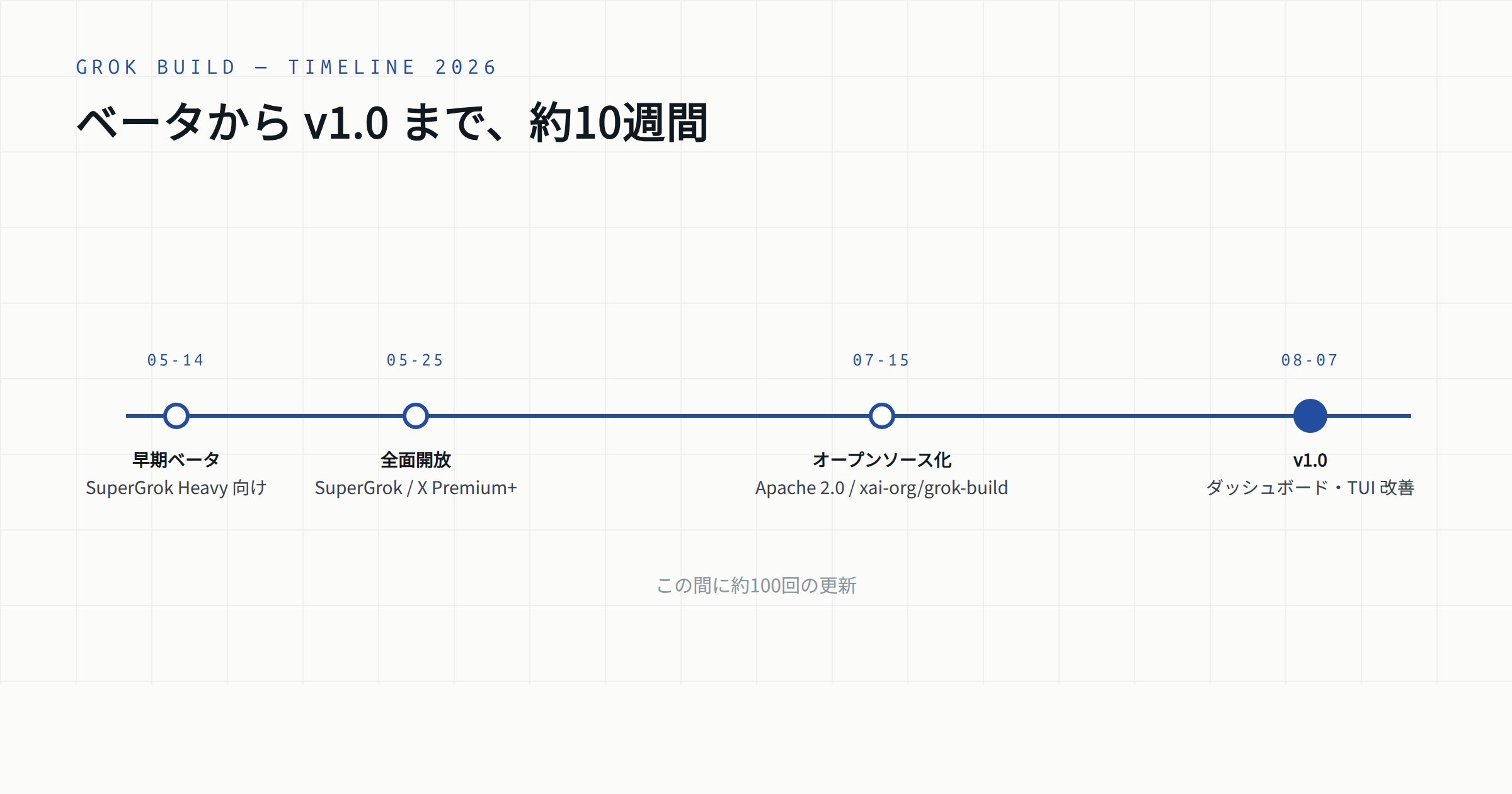The height and width of the screenshot is (794, 1512).
Task: Click the Apache 2.0 / xai-org/grok-build text
Action: 882,488
